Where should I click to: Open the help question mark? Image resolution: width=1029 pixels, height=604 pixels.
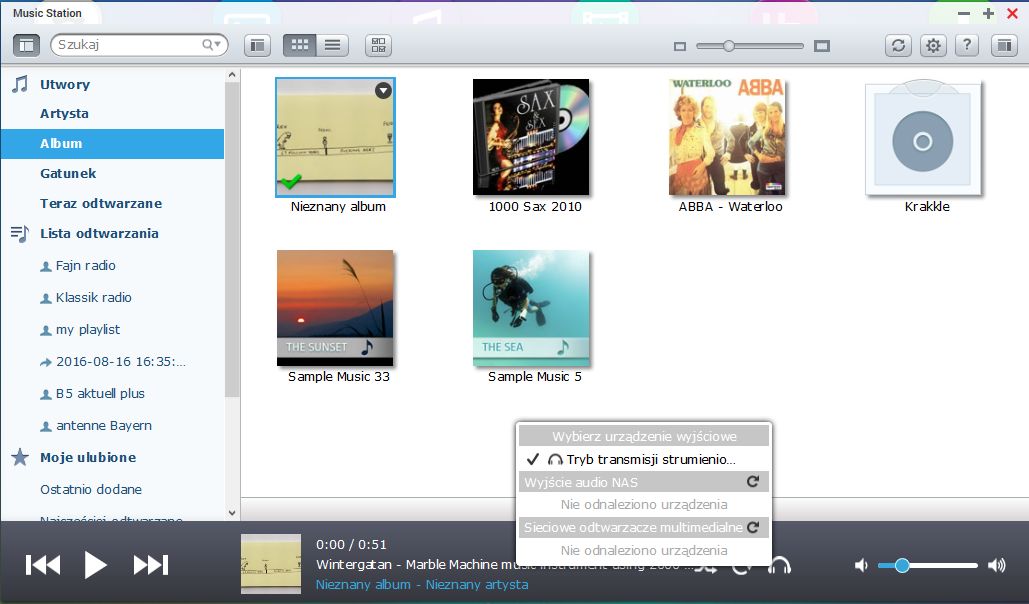(967, 45)
